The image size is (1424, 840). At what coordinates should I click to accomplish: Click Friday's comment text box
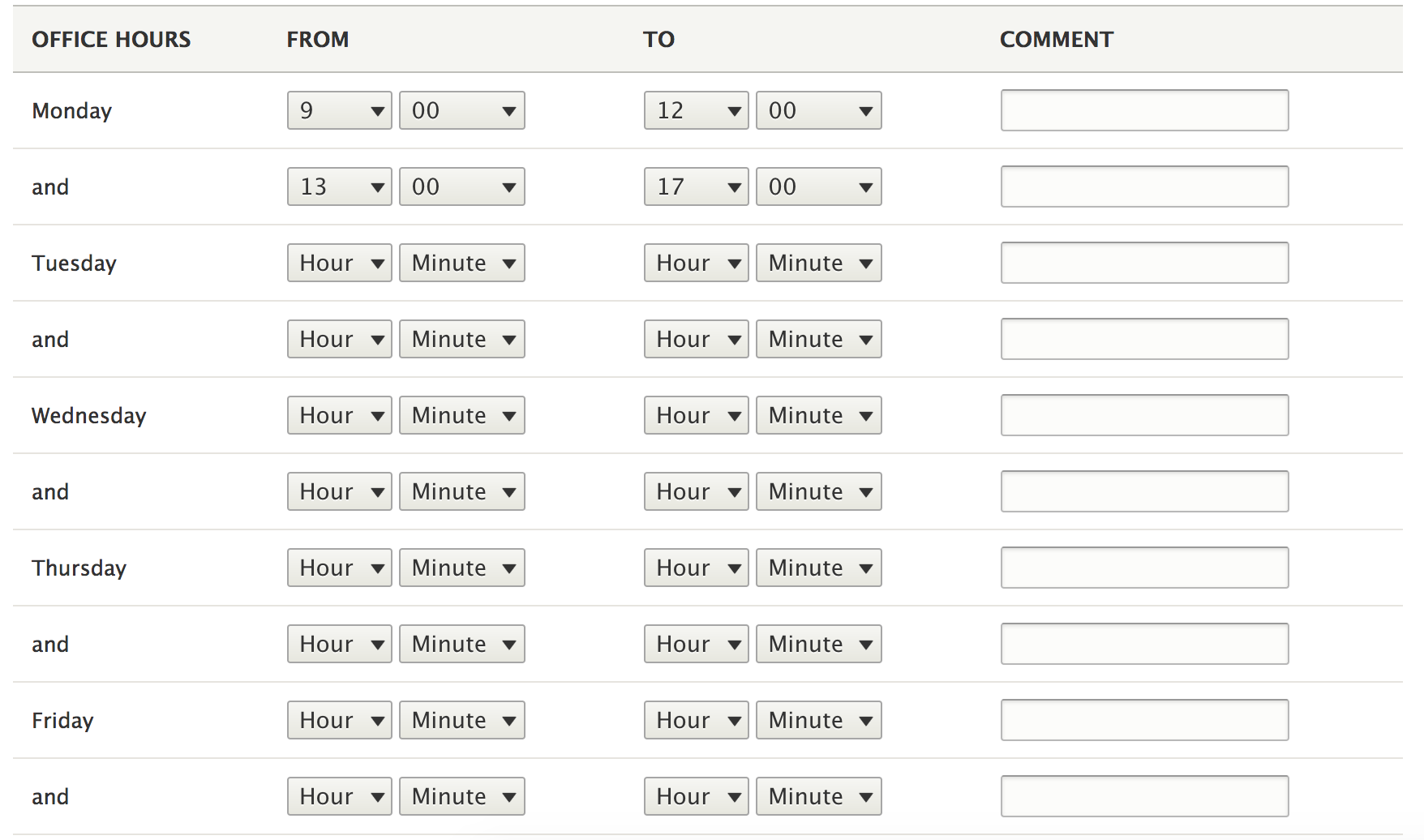pos(1144,720)
